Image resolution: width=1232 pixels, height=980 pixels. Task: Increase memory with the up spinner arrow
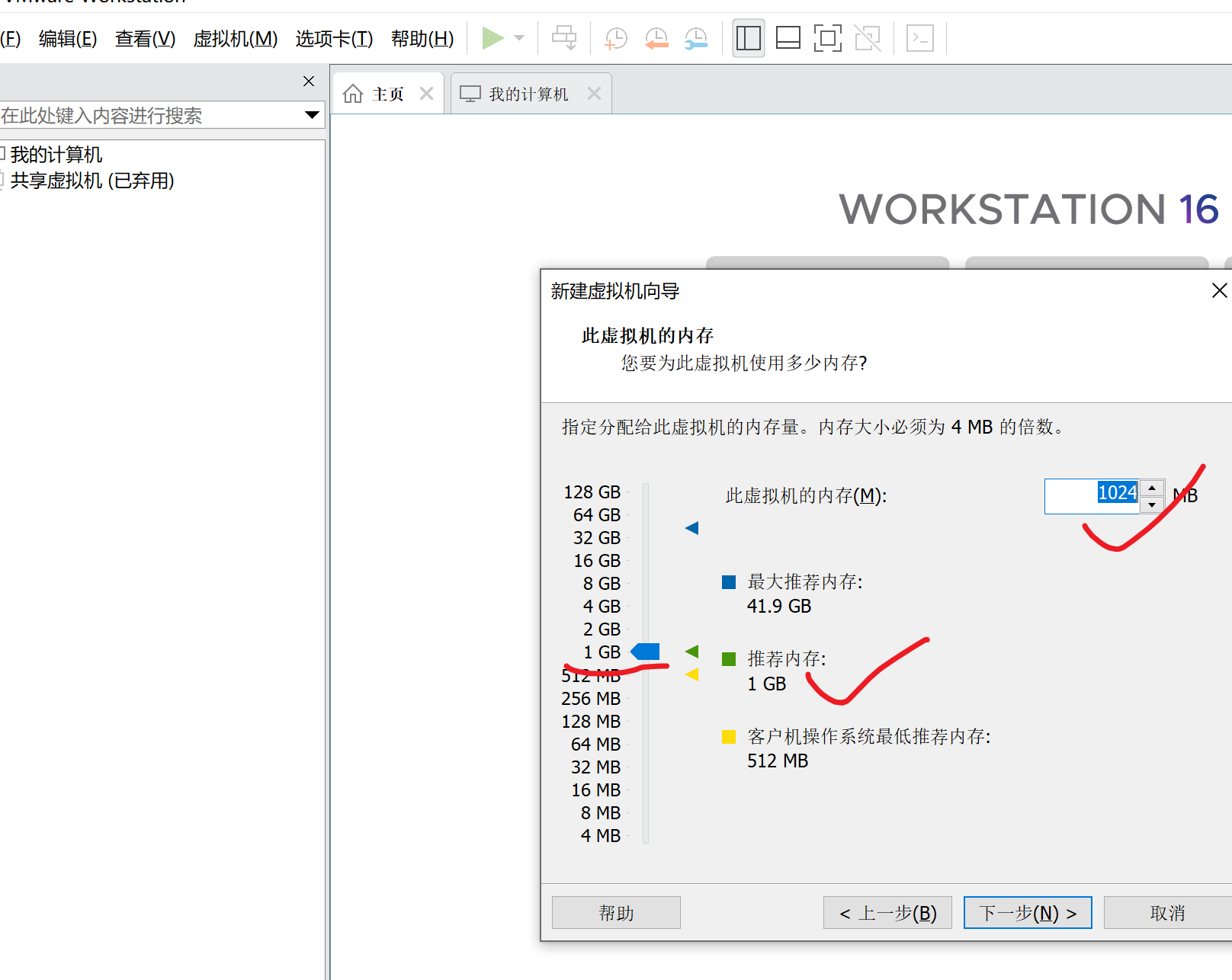point(1152,488)
